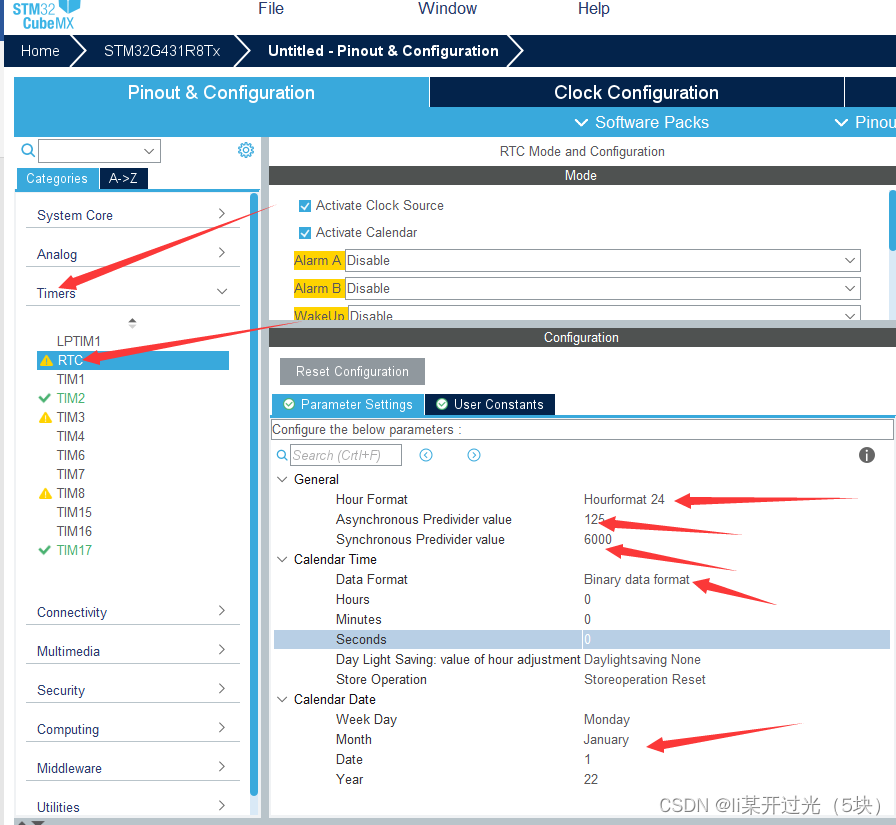Select the Categories tab
This screenshot has height=825, width=896.
coord(57,178)
